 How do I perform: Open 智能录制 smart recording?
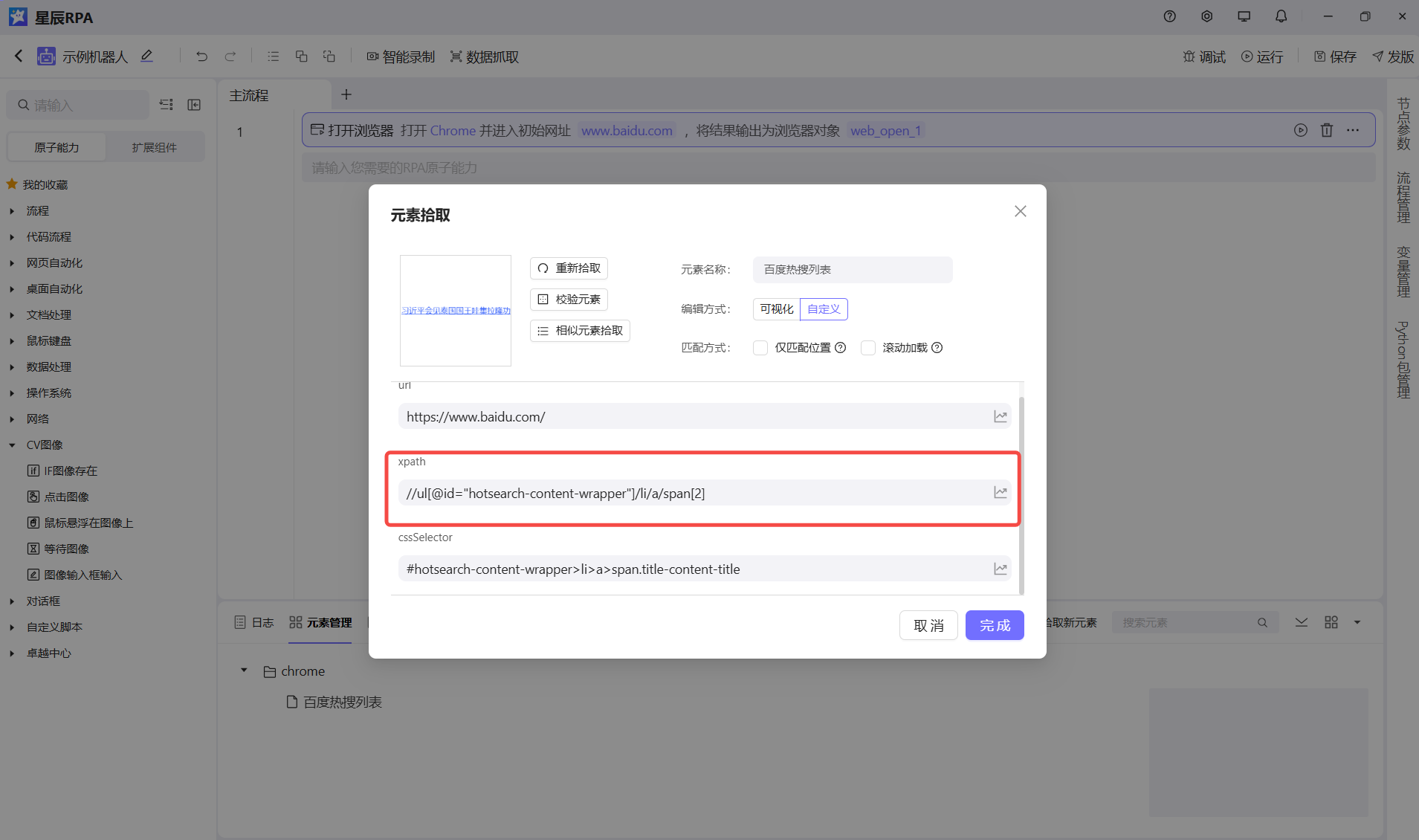click(x=401, y=56)
